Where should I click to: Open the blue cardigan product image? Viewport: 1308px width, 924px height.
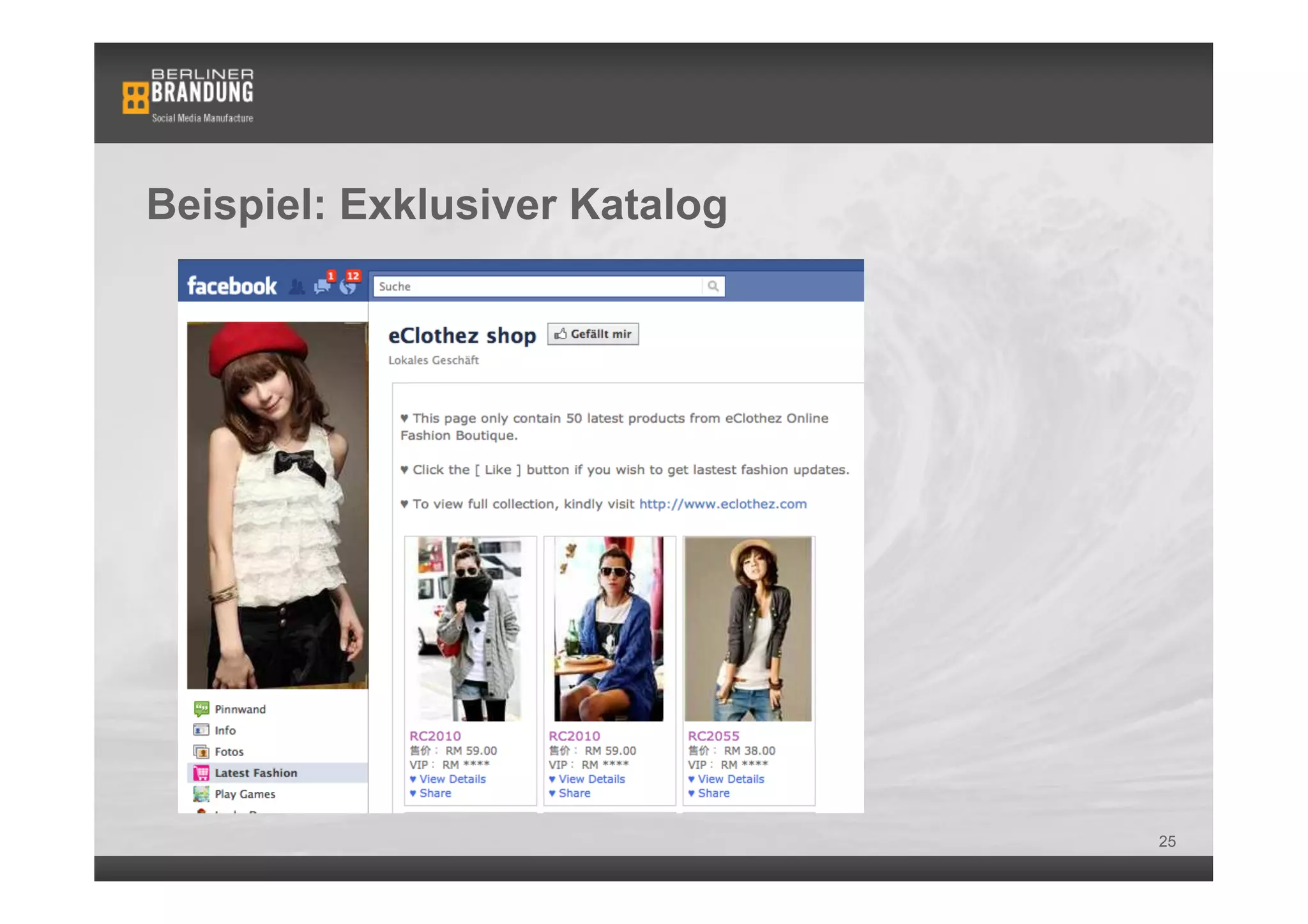[x=609, y=629]
